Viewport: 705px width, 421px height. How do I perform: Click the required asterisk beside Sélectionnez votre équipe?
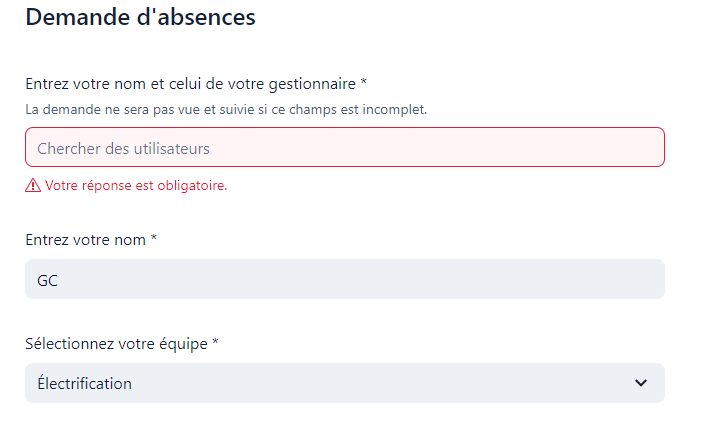tap(215, 342)
